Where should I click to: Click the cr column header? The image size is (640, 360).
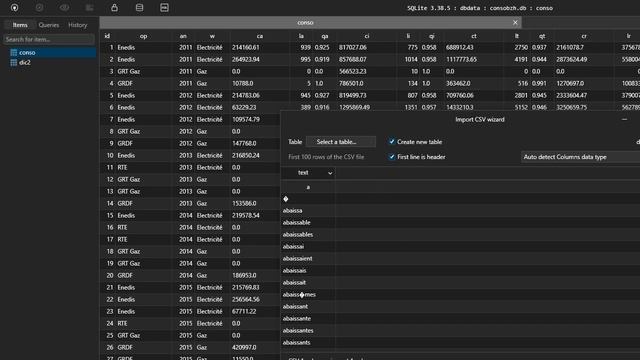(x=584, y=36)
